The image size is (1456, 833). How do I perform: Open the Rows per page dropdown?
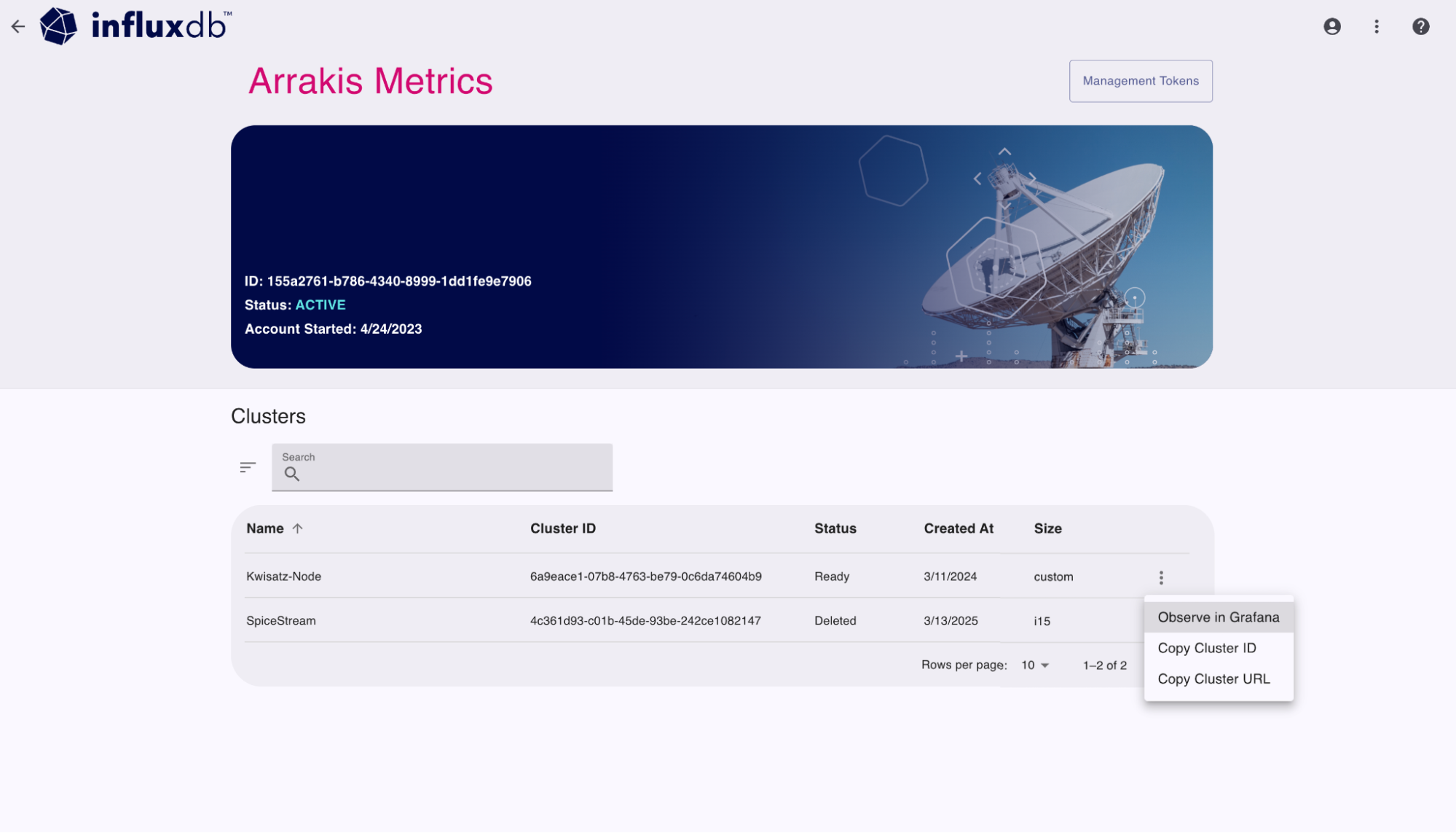[x=1033, y=665]
